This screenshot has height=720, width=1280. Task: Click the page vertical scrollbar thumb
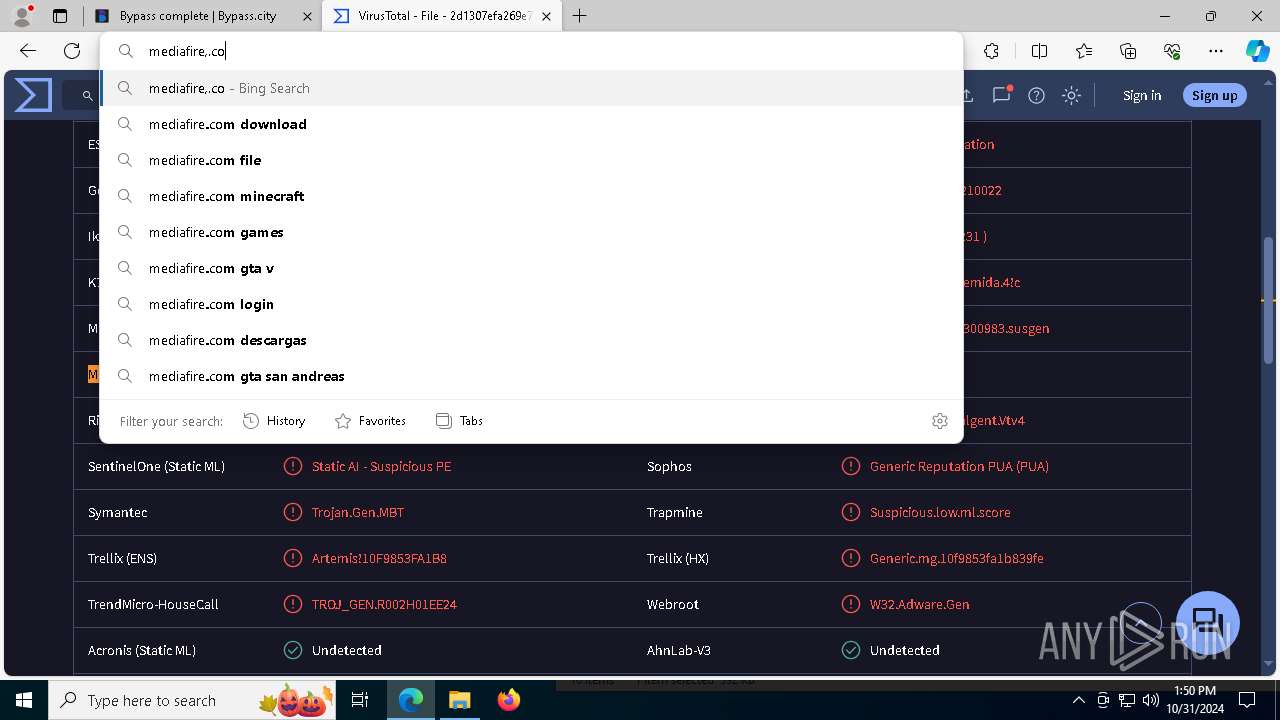point(1269,300)
